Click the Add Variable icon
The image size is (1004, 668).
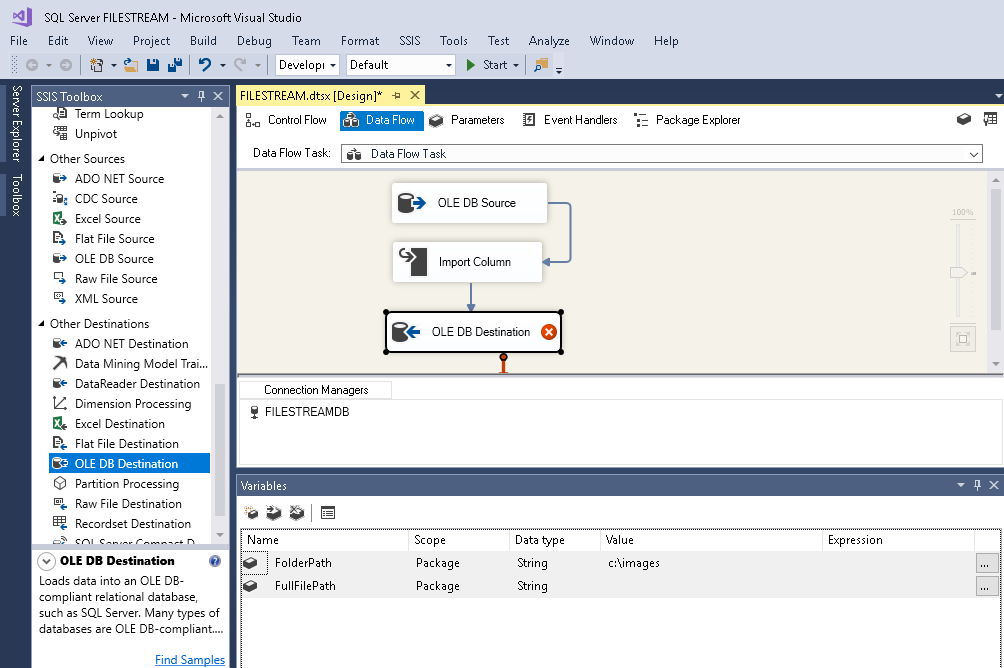pos(250,513)
